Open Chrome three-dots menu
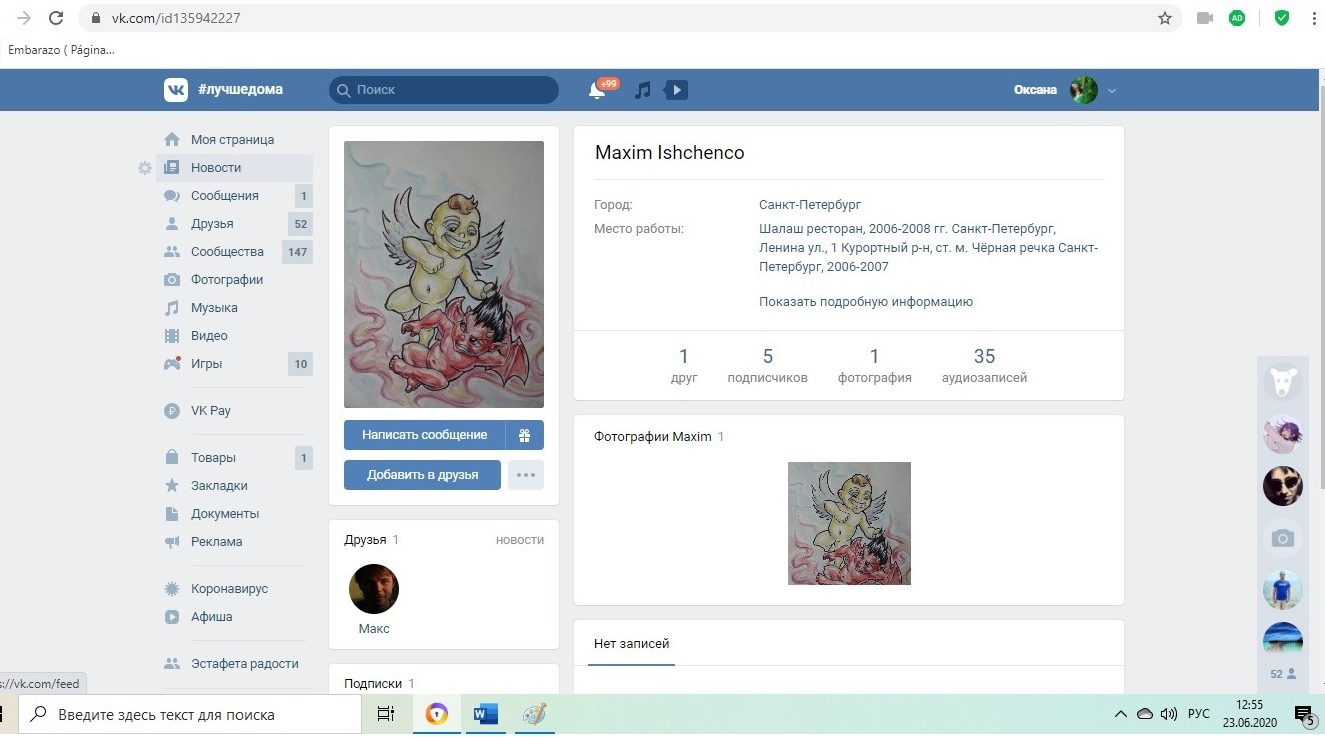 (x=1313, y=18)
